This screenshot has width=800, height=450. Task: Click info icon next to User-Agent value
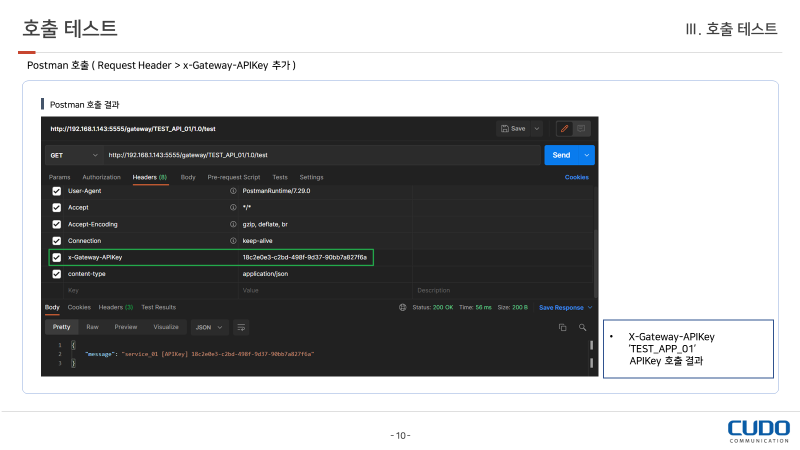(233, 190)
